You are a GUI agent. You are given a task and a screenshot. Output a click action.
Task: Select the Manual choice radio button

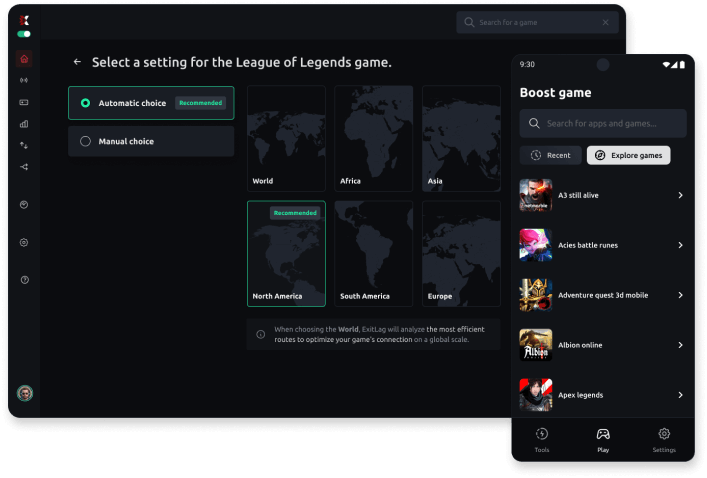click(x=85, y=141)
